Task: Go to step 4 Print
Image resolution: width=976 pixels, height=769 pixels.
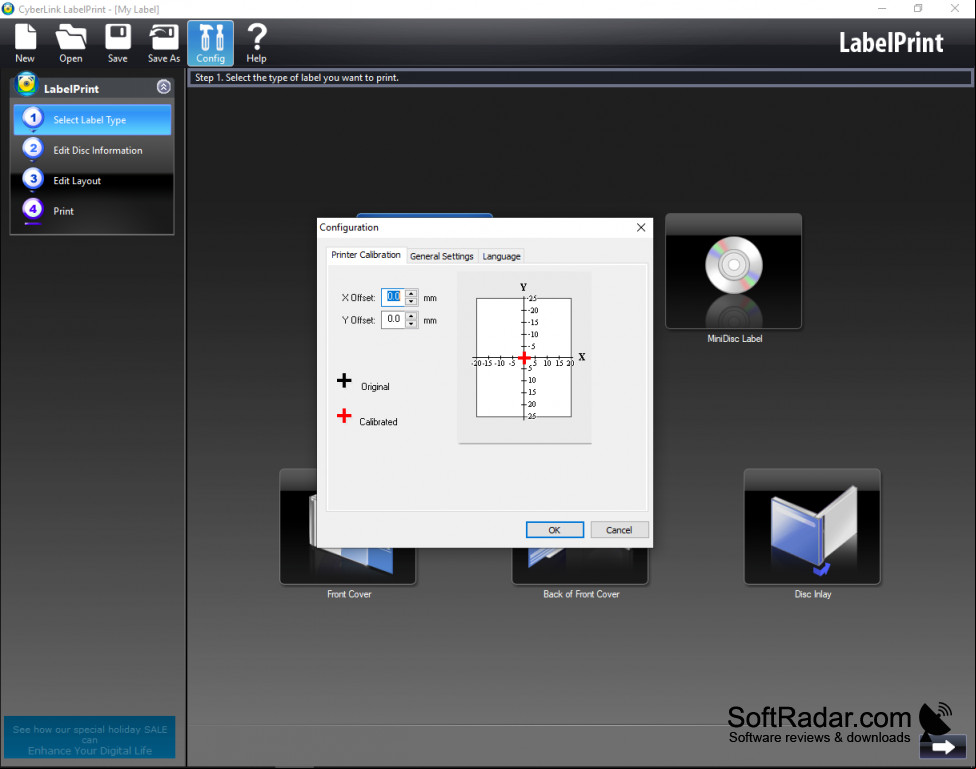Action: click(92, 211)
